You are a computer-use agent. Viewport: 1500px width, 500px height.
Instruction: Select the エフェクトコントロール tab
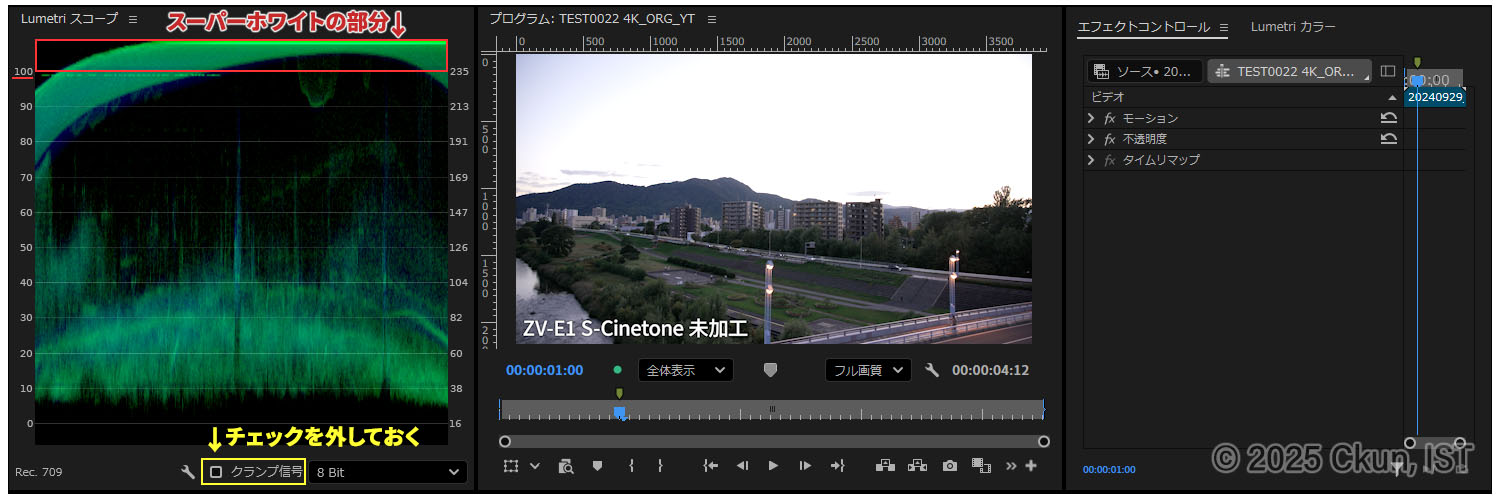[x=1143, y=27]
